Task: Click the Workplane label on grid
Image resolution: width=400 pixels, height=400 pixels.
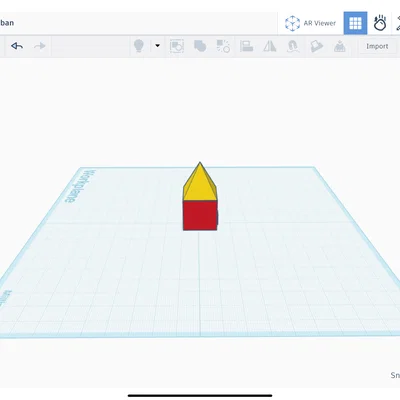Action: pyautogui.click(x=80, y=187)
